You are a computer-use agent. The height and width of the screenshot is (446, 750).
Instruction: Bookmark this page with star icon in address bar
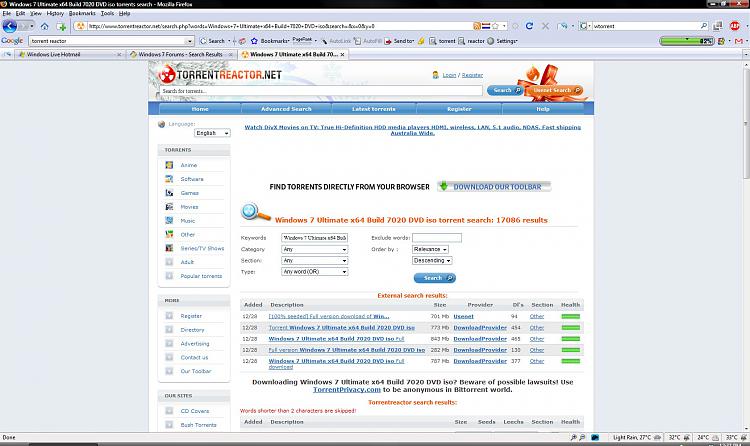(495, 26)
